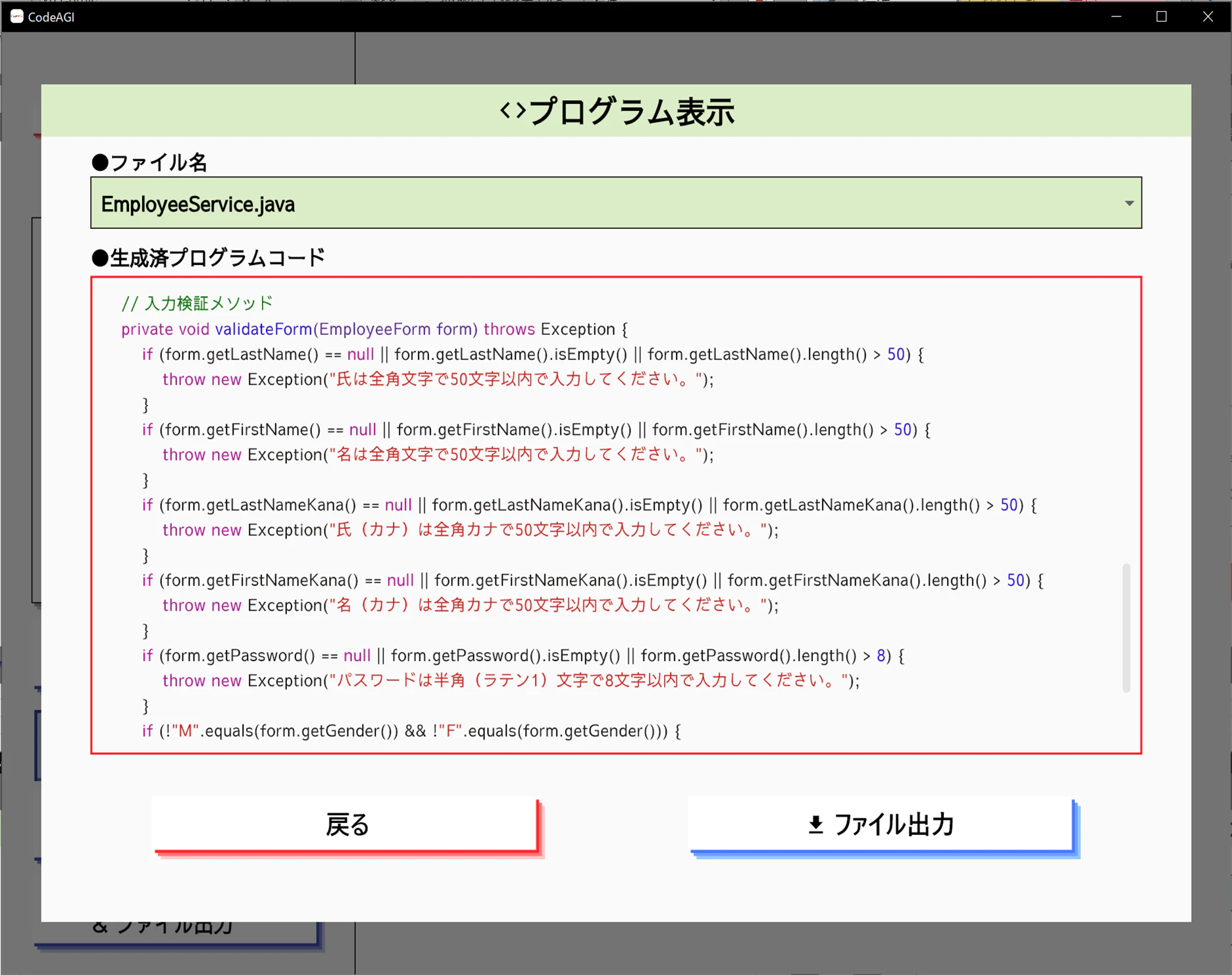The width and height of the screenshot is (1232, 975).
Task: Click the code brackets icon beside プログラム表示
Action: click(x=513, y=111)
